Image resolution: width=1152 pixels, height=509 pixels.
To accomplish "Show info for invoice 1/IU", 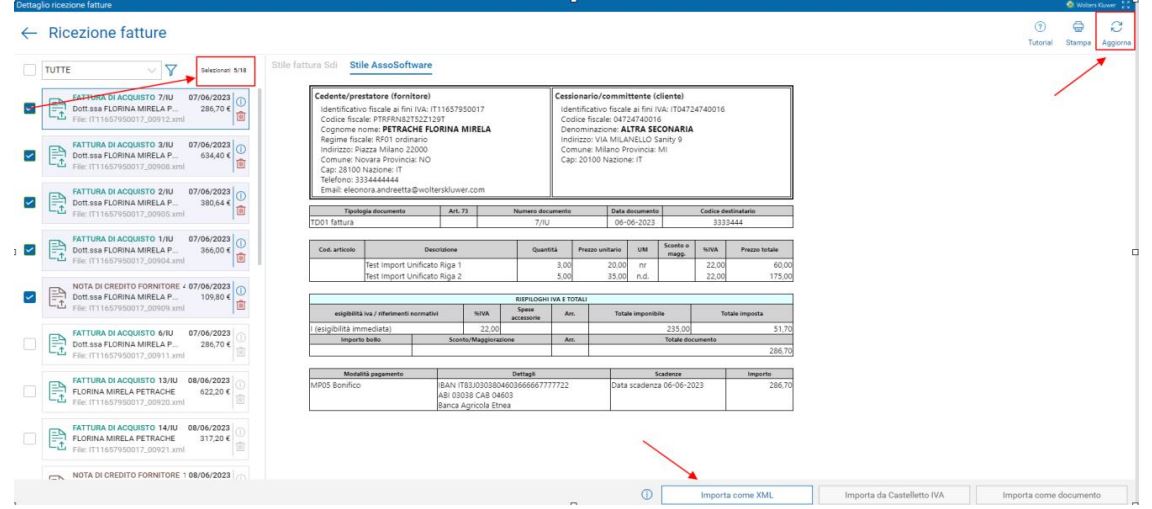I will [240, 244].
